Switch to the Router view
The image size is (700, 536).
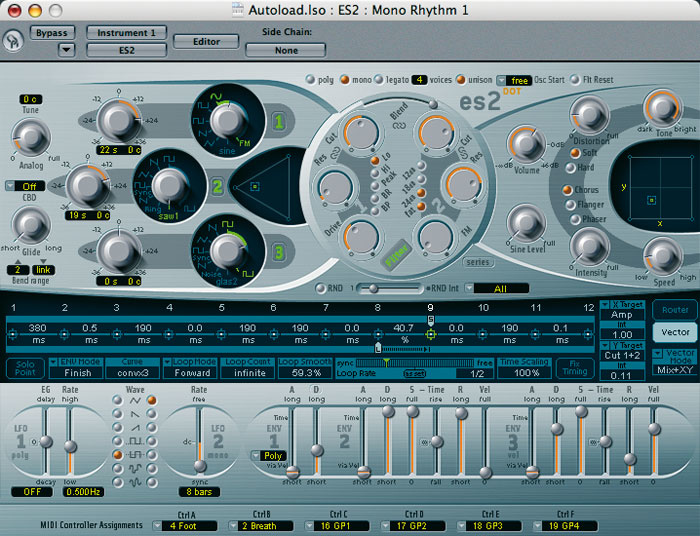coord(675,310)
